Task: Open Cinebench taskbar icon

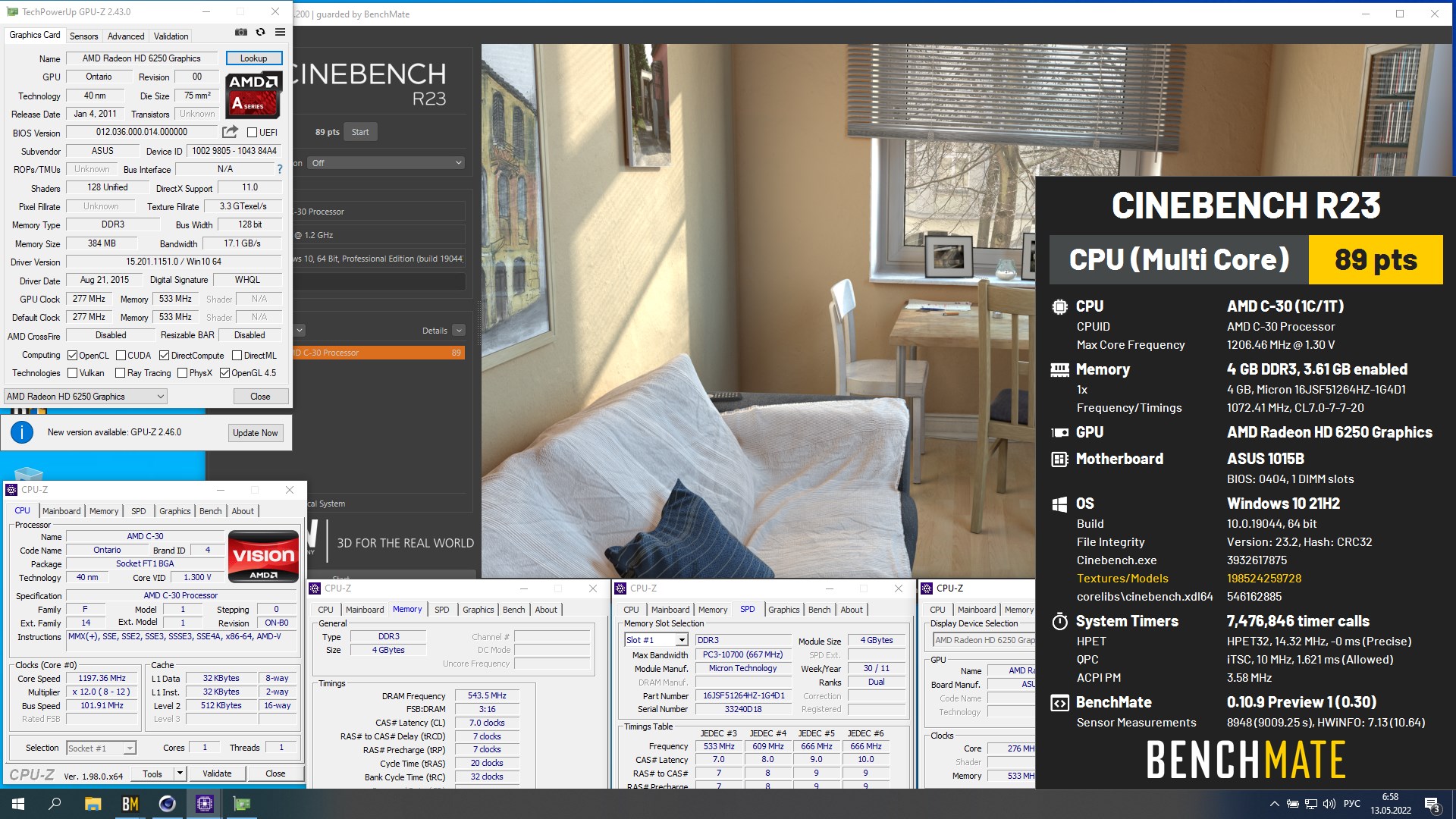Action: tap(168, 804)
